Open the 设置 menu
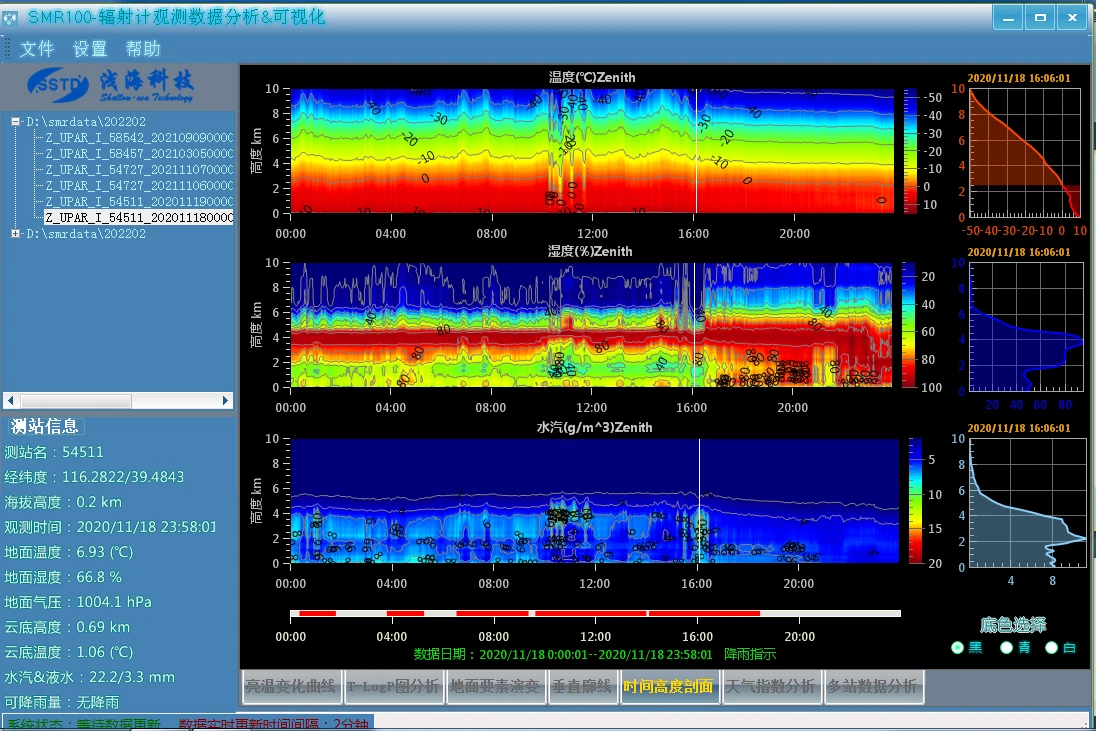 click(90, 49)
